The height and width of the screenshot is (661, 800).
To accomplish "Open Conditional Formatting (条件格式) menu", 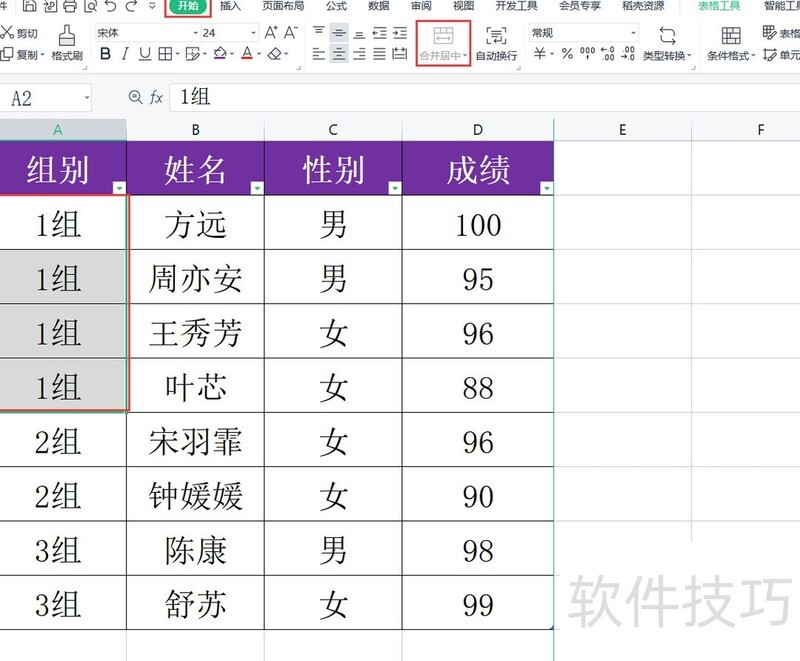I will pos(731,44).
